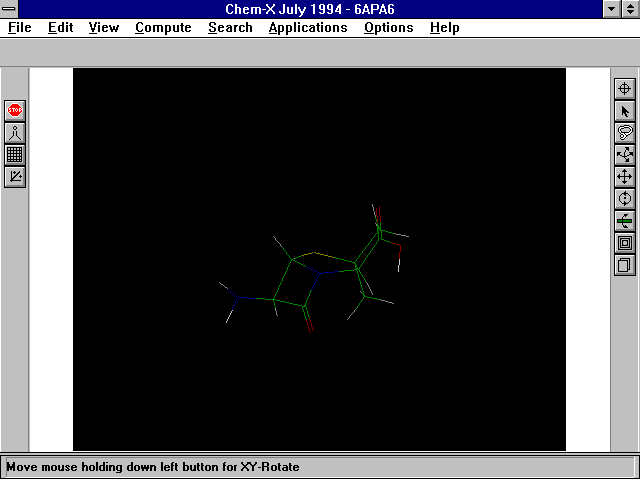
Task: Click the nested squares zoom icon
Action: pos(625,243)
